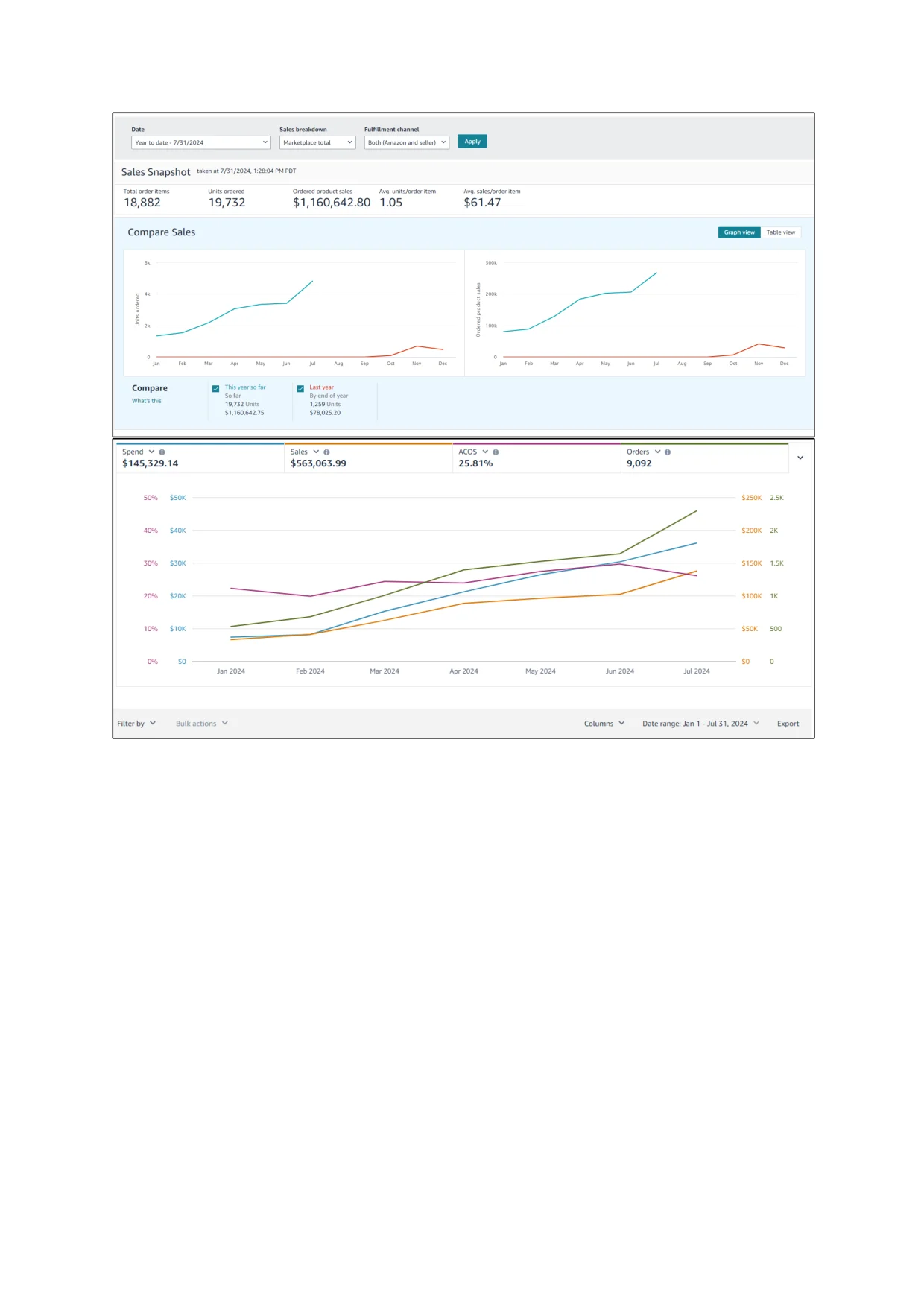Viewport: 924px width, 1307px height.
Task: Open the Fulfillment channel dropdown
Action: (407, 142)
